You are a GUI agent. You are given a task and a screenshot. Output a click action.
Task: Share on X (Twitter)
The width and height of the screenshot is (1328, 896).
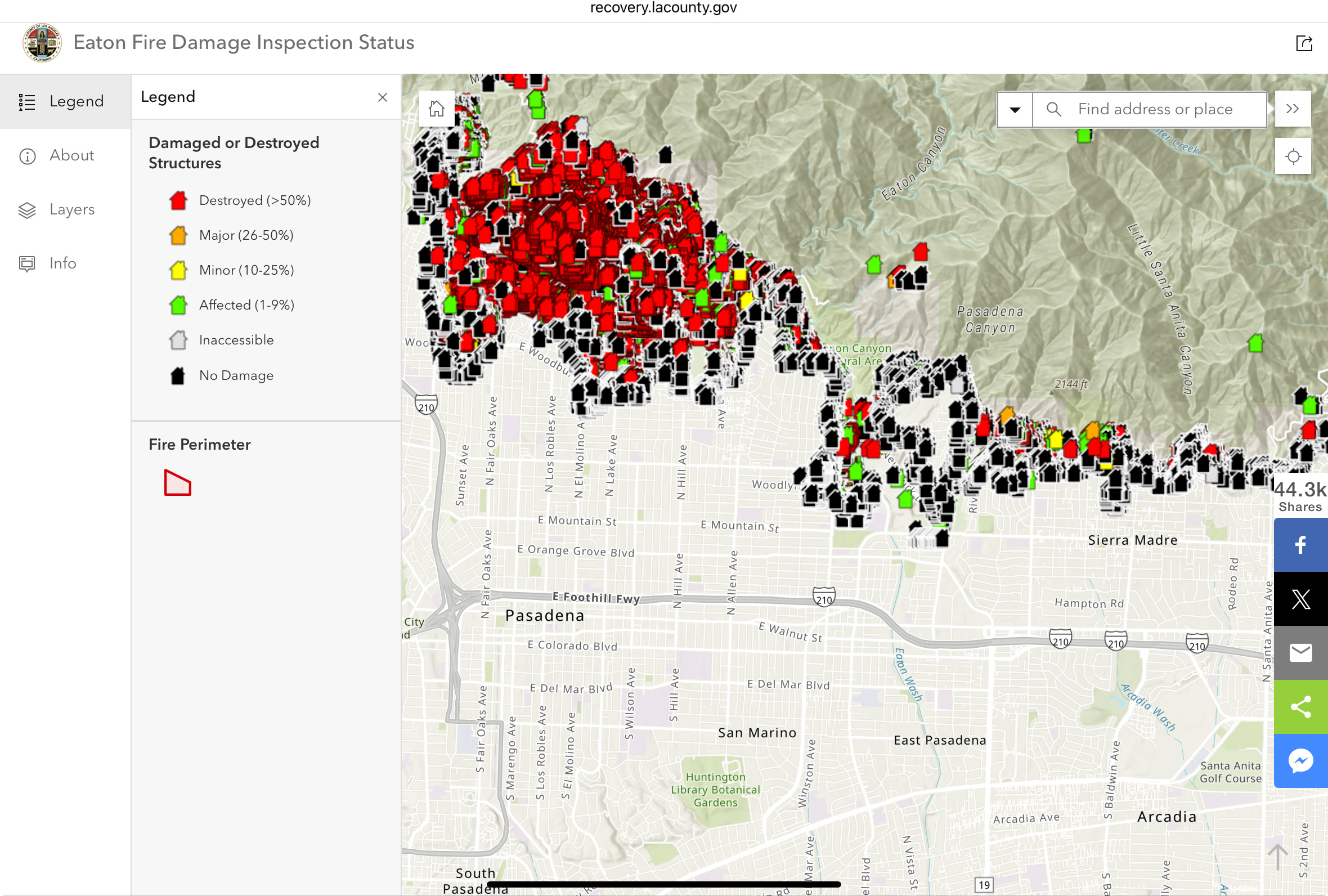(1300, 599)
